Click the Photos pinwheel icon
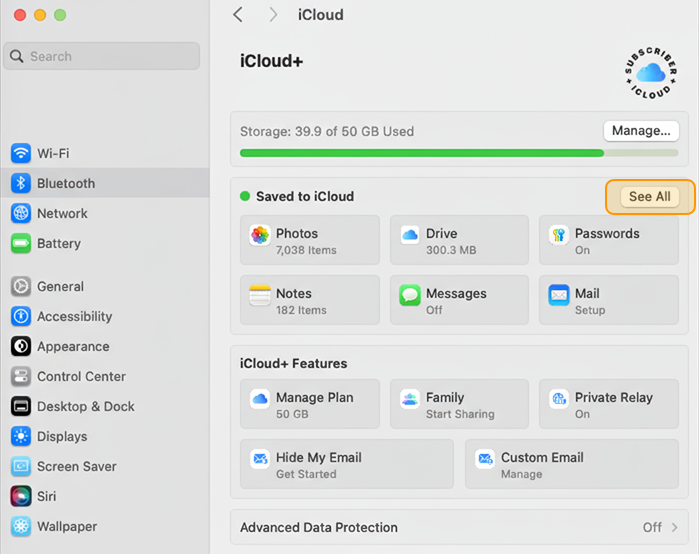The image size is (699, 554). point(259,235)
